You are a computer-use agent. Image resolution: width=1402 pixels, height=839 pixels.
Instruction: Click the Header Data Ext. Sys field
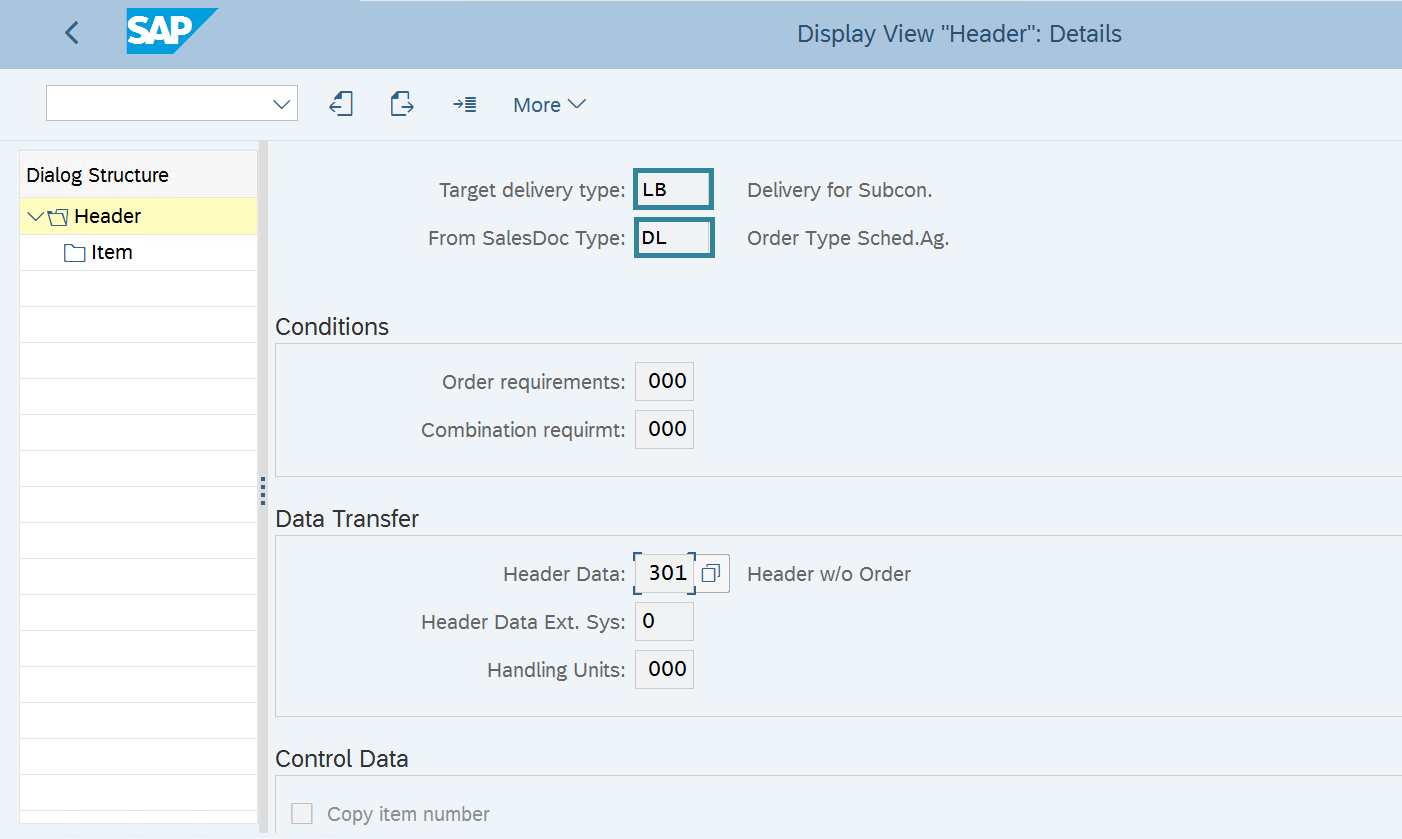pos(664,622)
